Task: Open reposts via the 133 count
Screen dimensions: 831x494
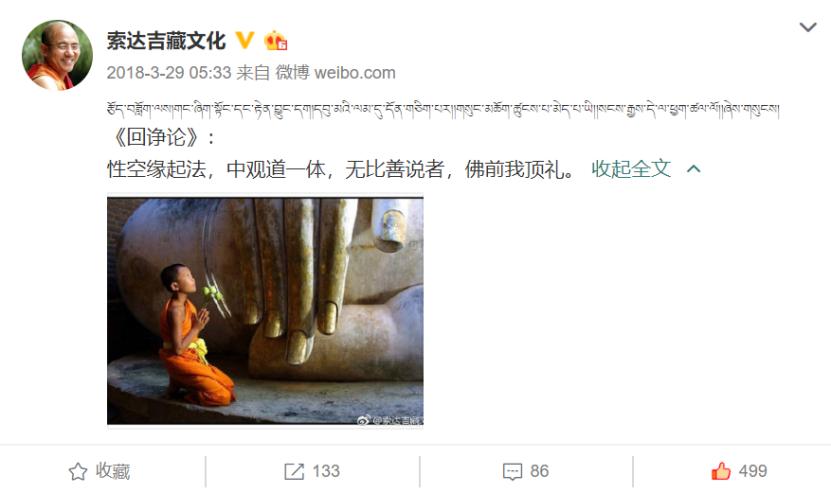Action: [326, 471]
